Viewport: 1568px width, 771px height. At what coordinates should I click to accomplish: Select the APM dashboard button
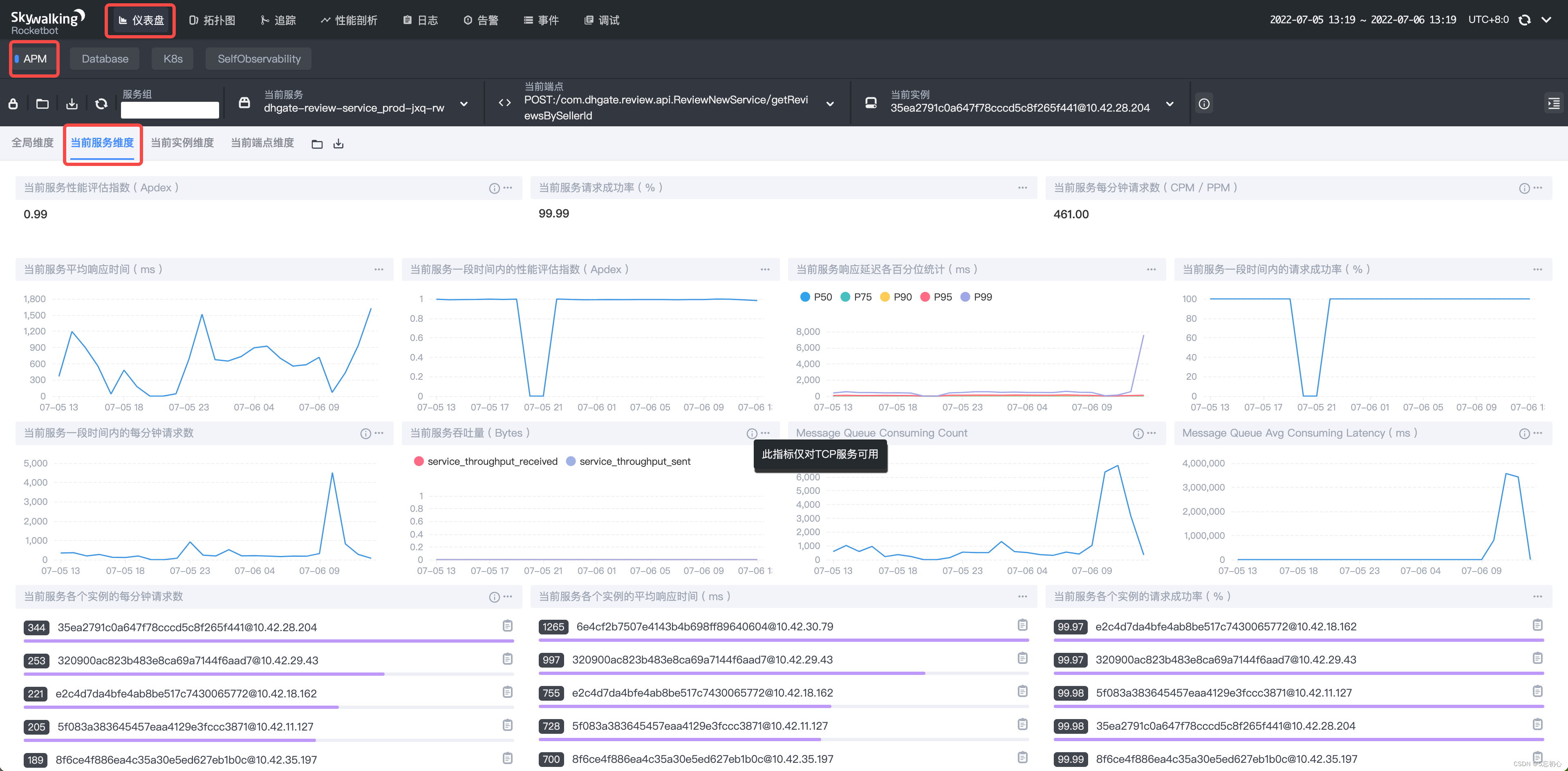point(35,59)
